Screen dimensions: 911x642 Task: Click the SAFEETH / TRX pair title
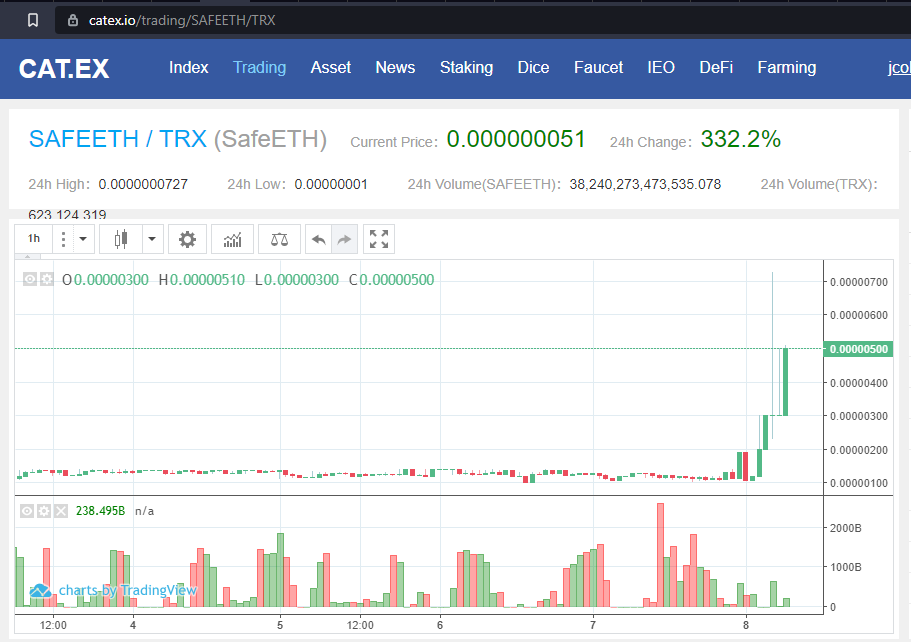click(118, 139)
